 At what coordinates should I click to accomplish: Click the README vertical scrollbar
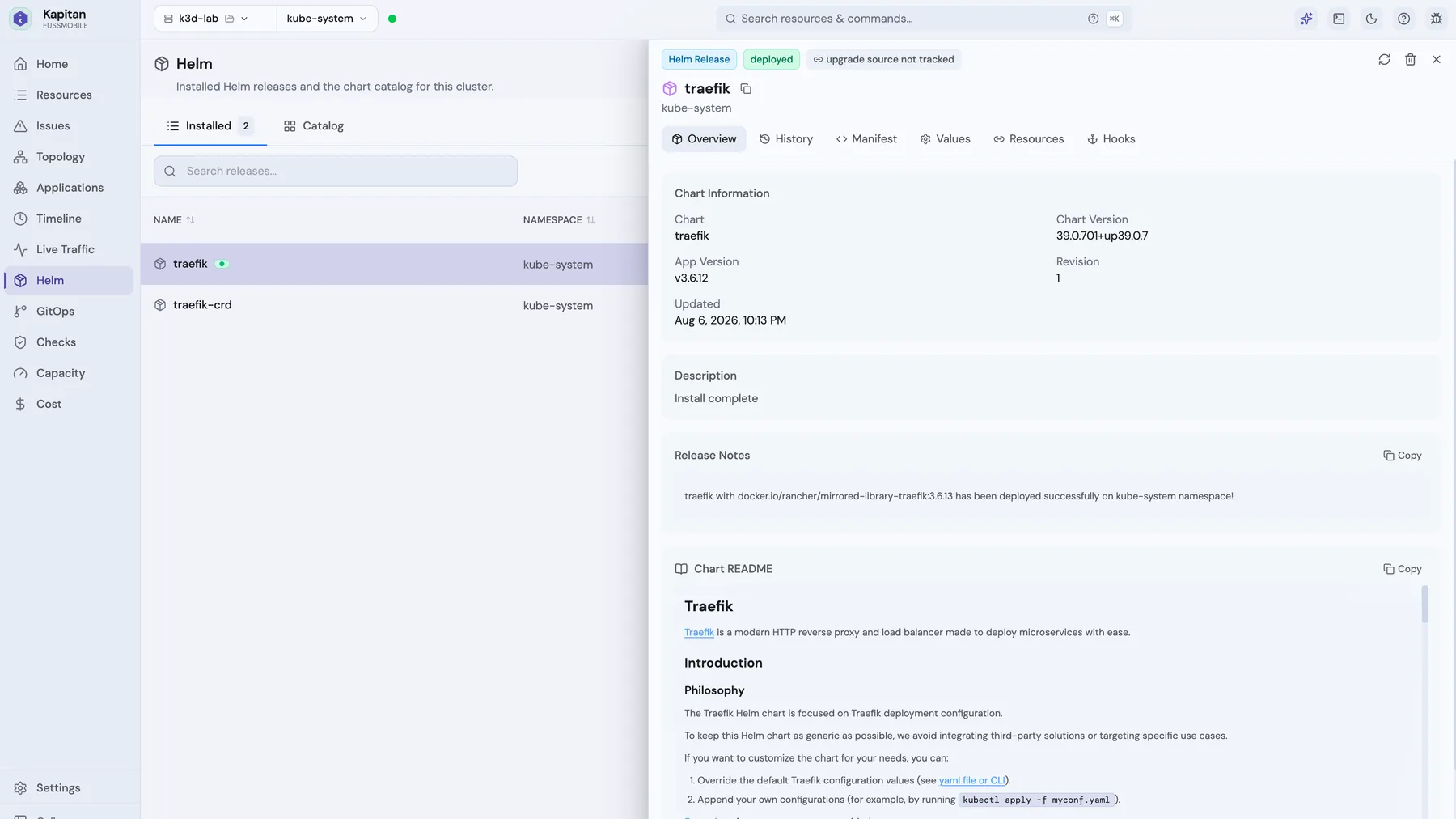tap(1424, 605)
